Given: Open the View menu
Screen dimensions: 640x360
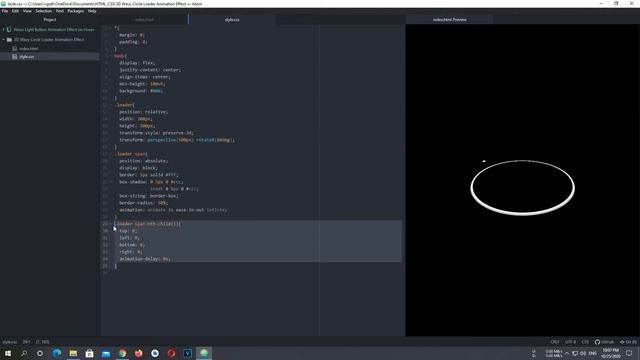Looking at the screenshot, I should (27, 11).
